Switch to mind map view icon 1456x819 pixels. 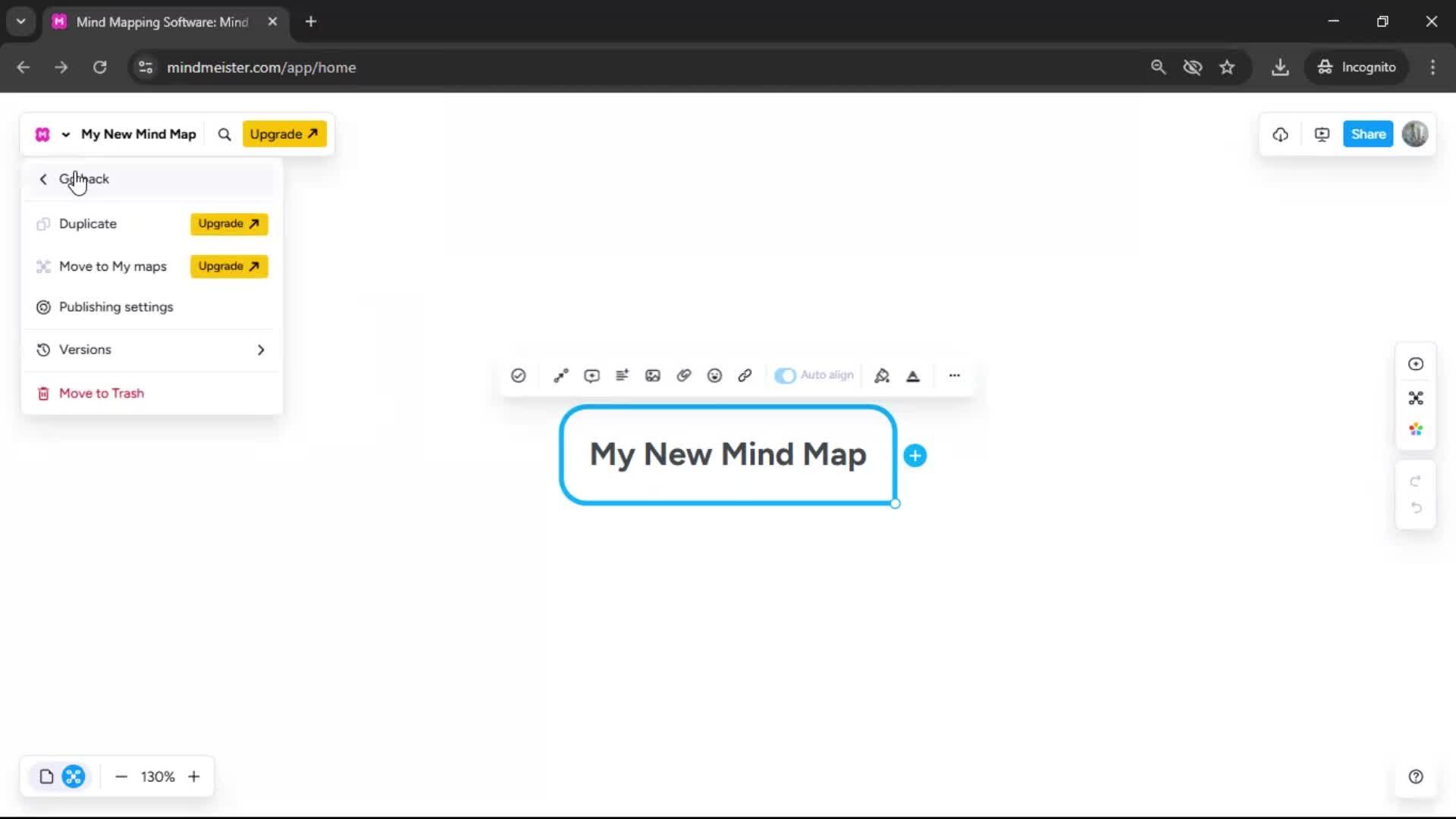tap(74, 777)
